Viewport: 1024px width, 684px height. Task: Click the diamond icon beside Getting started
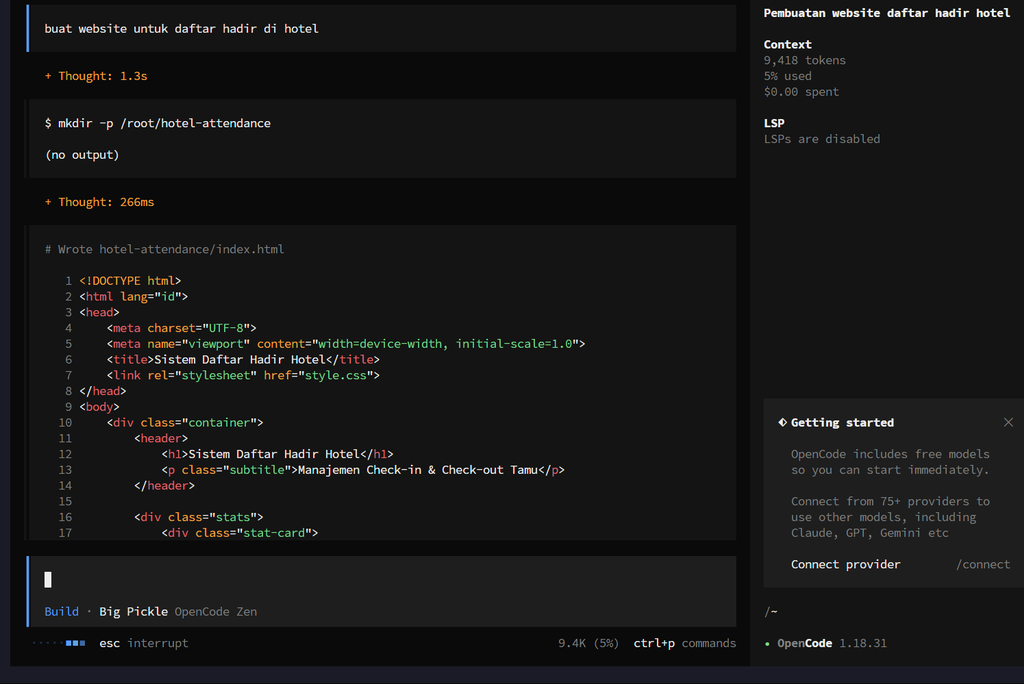(782, 422)
